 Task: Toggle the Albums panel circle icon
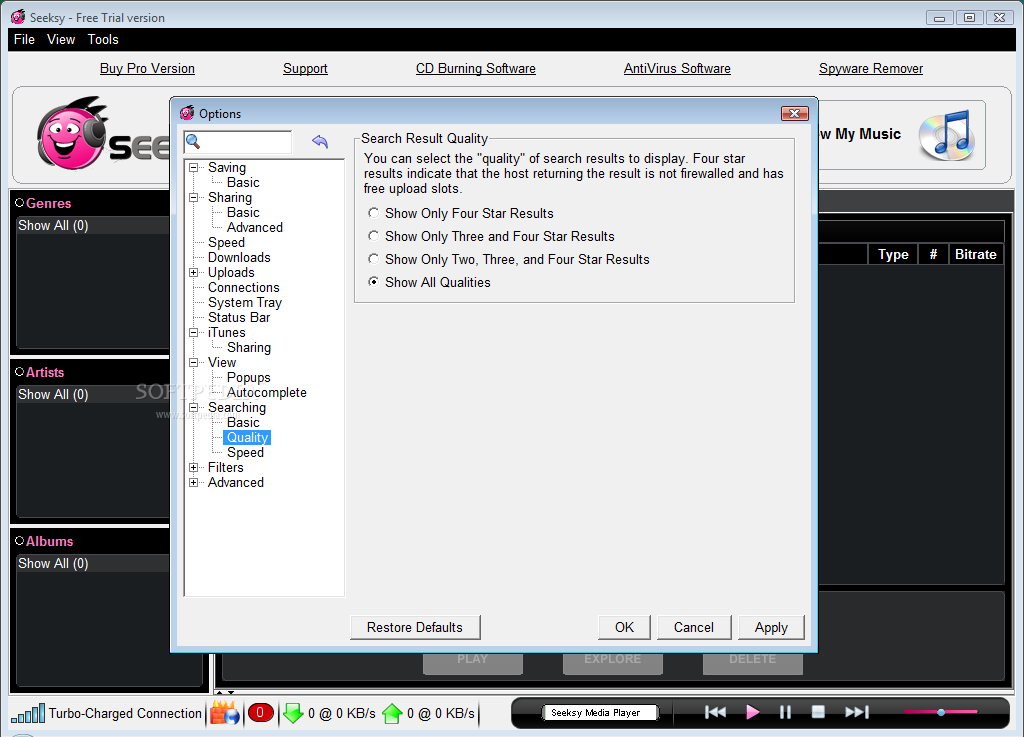[x=20, y=541]
